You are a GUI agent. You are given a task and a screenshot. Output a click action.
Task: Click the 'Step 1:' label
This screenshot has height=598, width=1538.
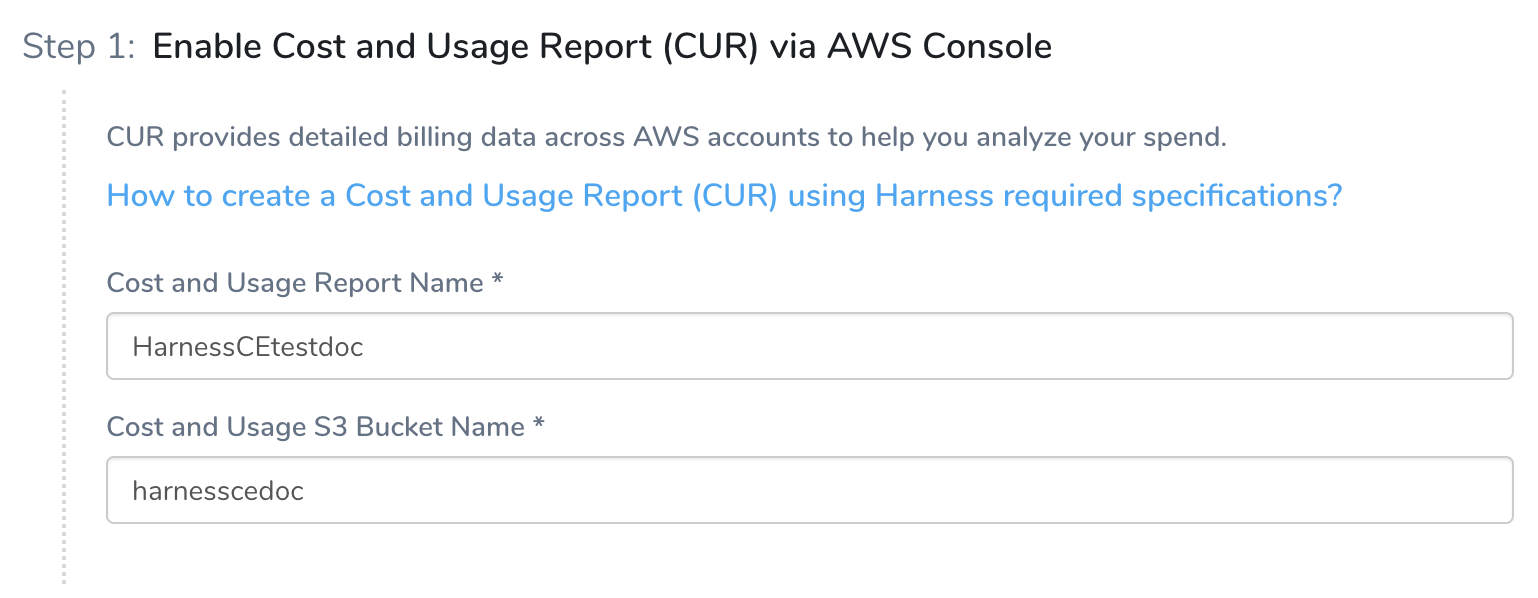coord(79,46)
